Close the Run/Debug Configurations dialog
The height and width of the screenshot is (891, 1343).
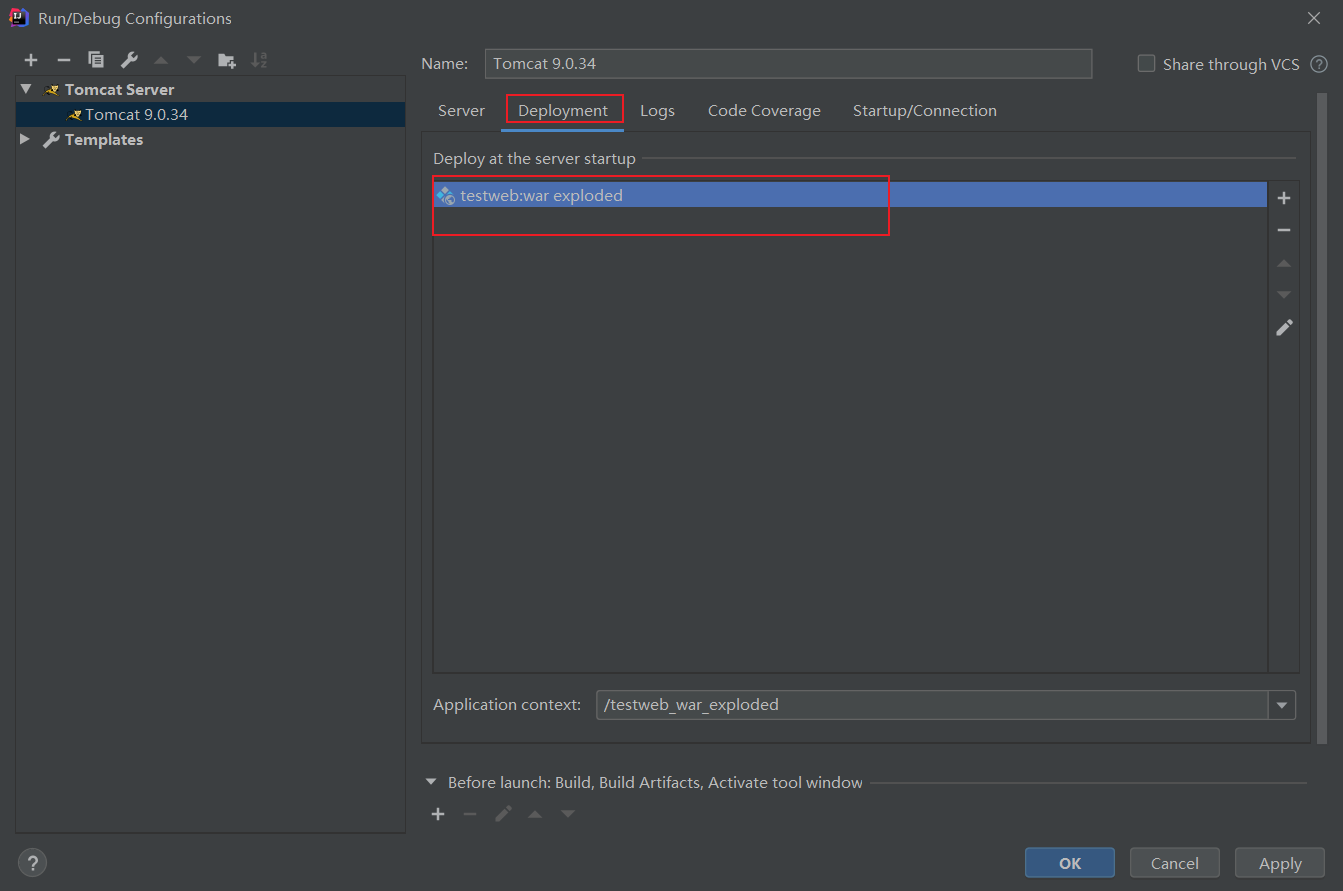pyautogui.click(x=1314, y=18)
